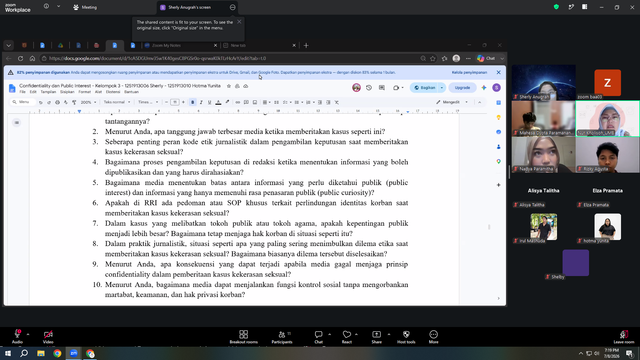The width and height of the screenshot is (640, 360).
Task: Expand the dropdown arrow beside meeting info
Action: (x=58, y=7)
